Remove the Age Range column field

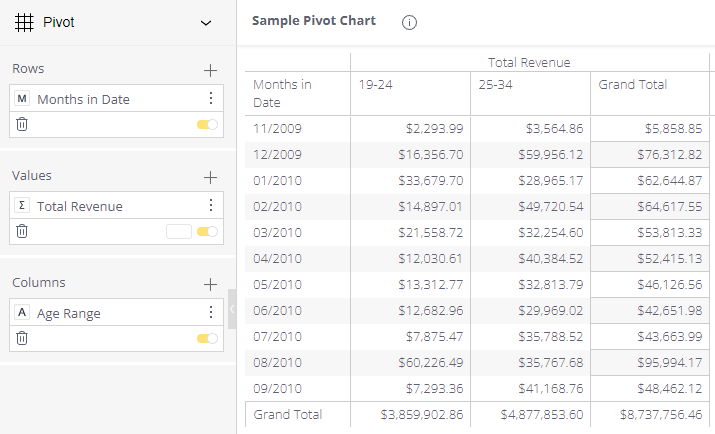tap(22, 338)
